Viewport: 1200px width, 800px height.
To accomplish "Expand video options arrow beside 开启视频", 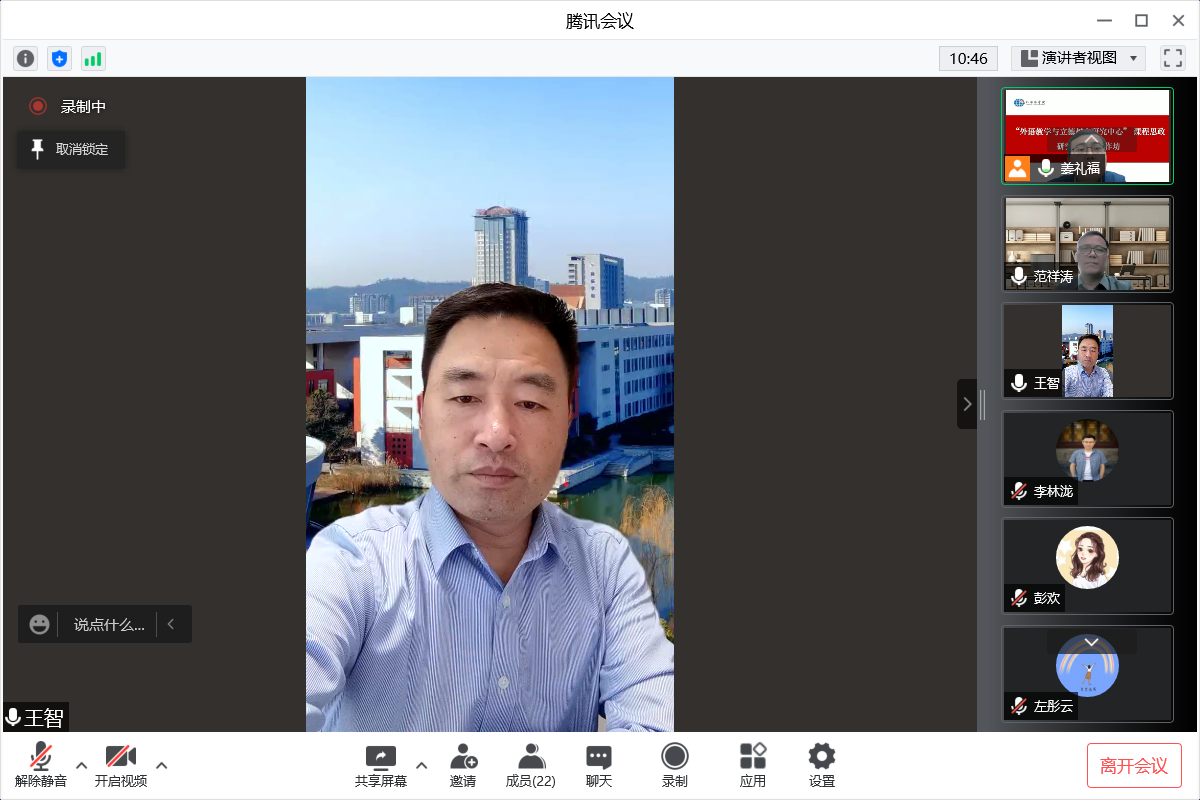I will point(162,765).
